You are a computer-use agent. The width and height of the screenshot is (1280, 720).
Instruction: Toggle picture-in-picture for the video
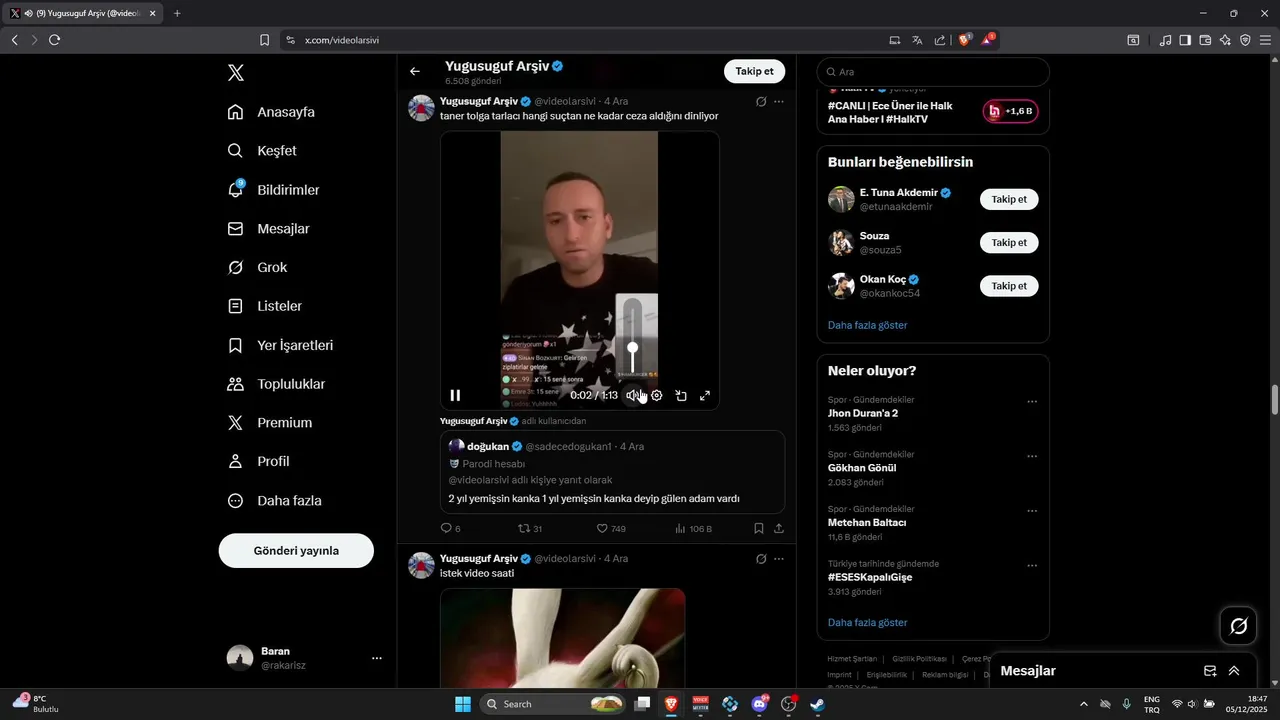(x=681, y=396)
